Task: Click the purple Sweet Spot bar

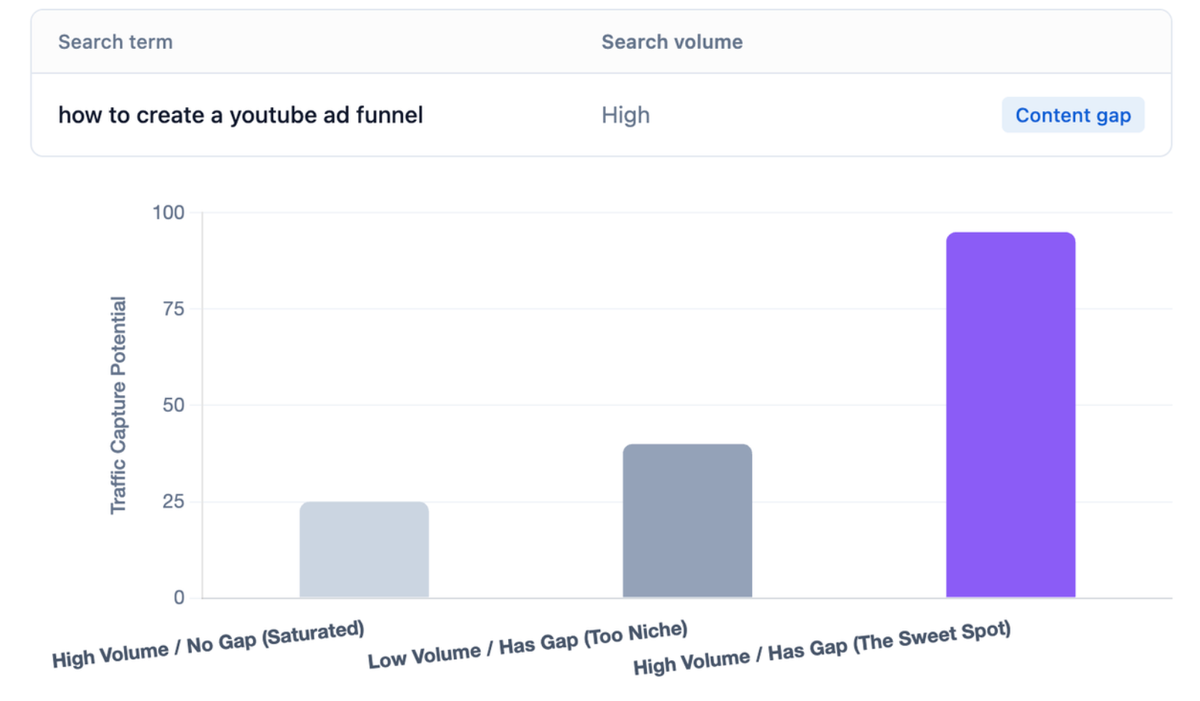Action: pyautogui.click(x=1011, y=415)
